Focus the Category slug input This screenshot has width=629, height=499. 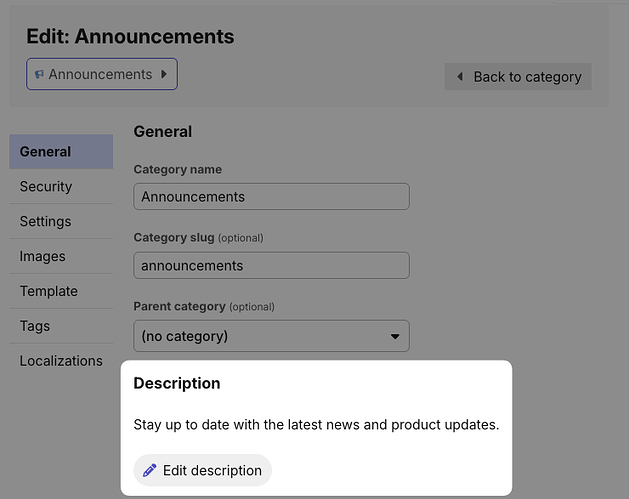271,265
